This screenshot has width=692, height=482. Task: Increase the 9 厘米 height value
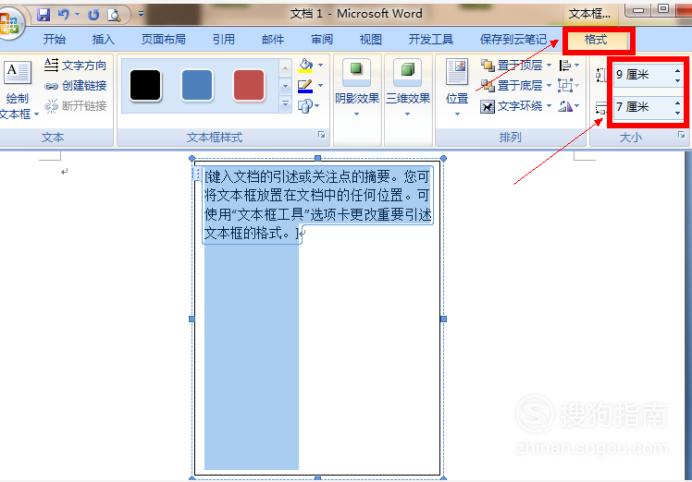pos(677,70)
